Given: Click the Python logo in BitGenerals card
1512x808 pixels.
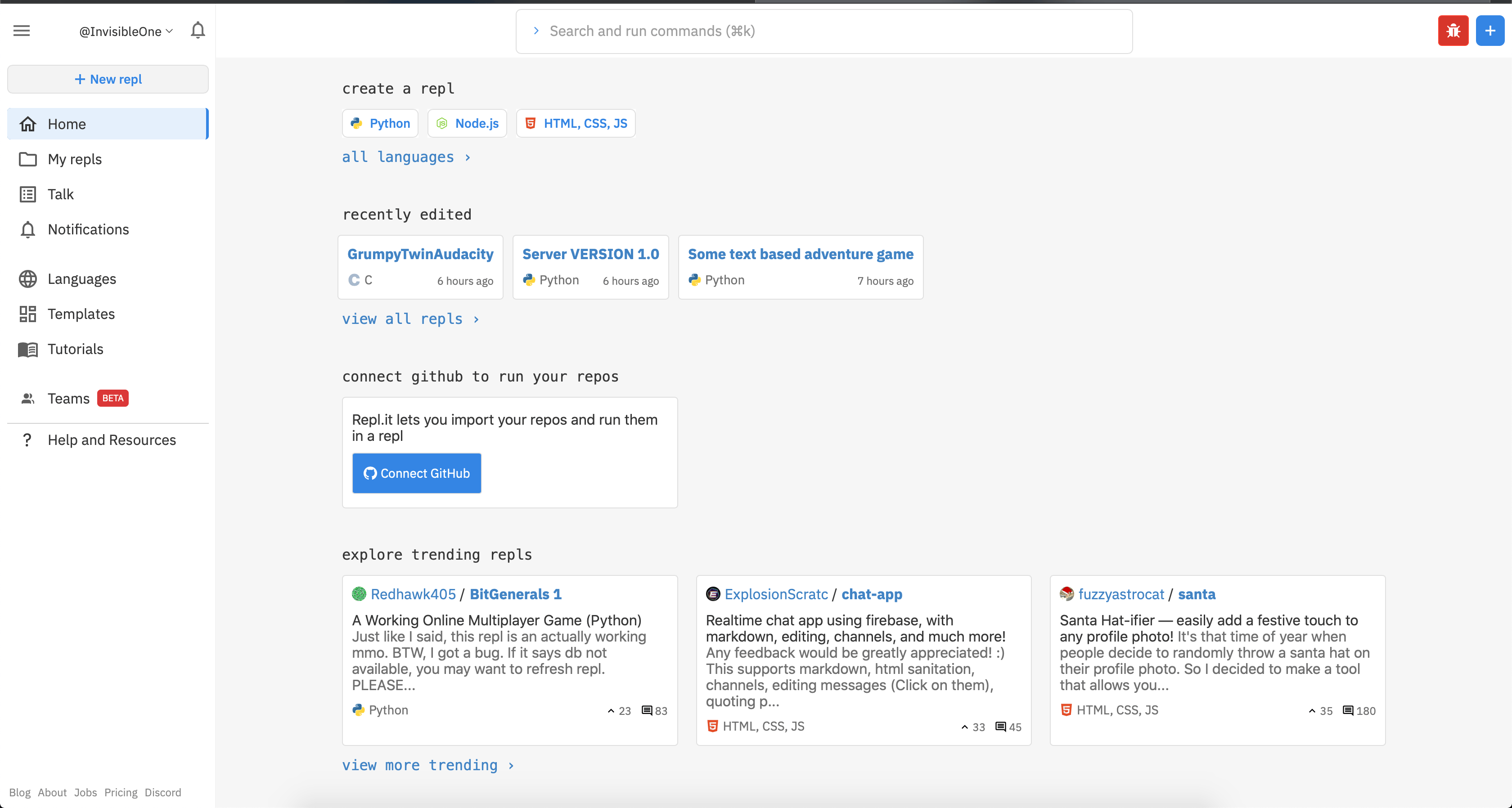Looking at the screenshot, I should pyautogui.click(x=358, y=710).
